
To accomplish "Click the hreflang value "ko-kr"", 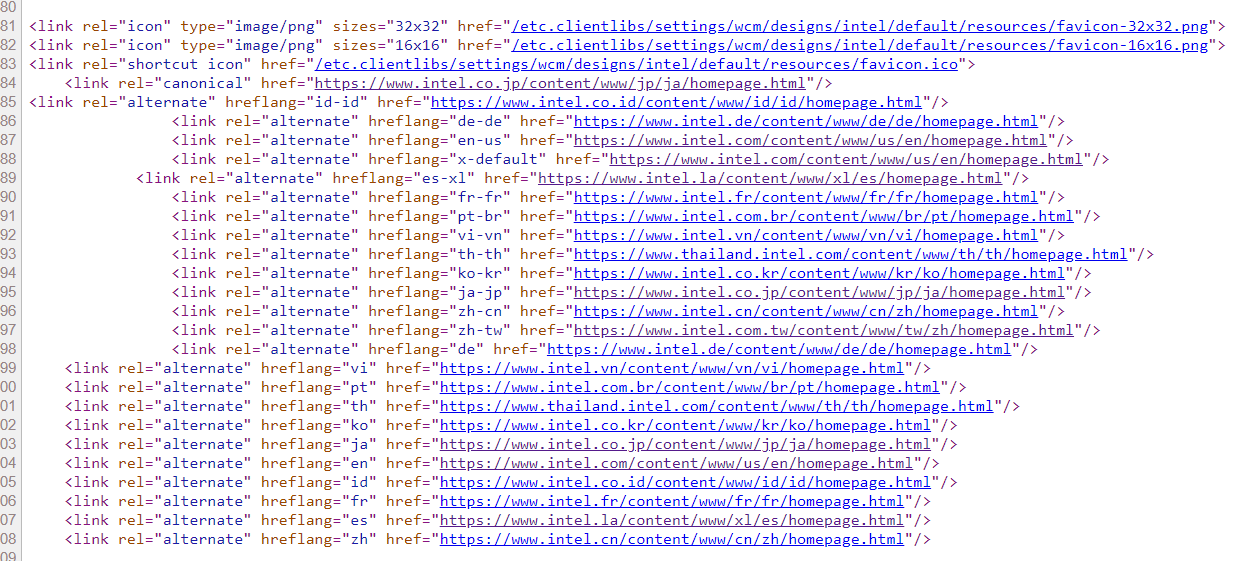I will [479, 273].
